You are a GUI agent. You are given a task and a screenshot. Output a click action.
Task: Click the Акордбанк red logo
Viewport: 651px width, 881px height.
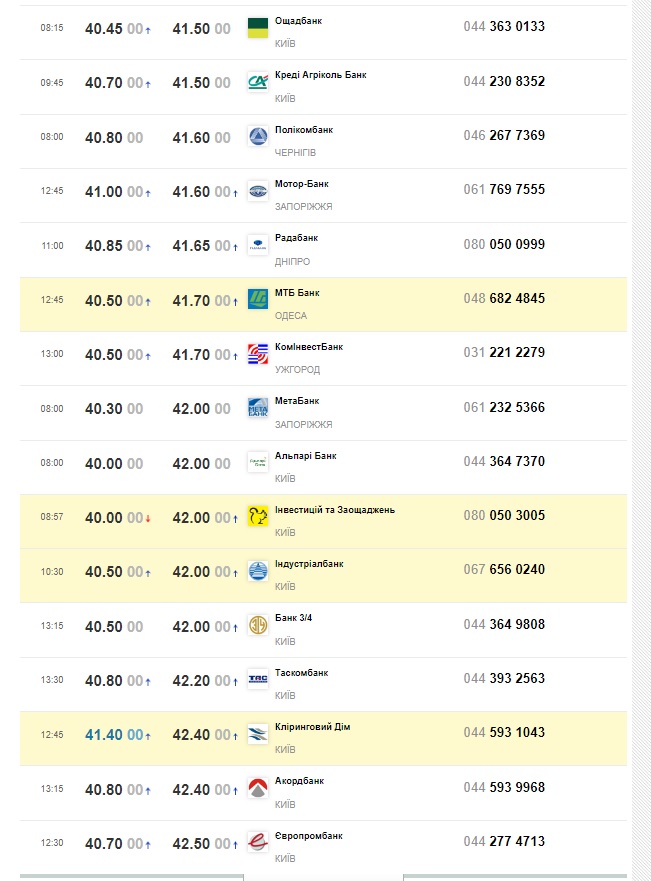(x=258, y=788)
